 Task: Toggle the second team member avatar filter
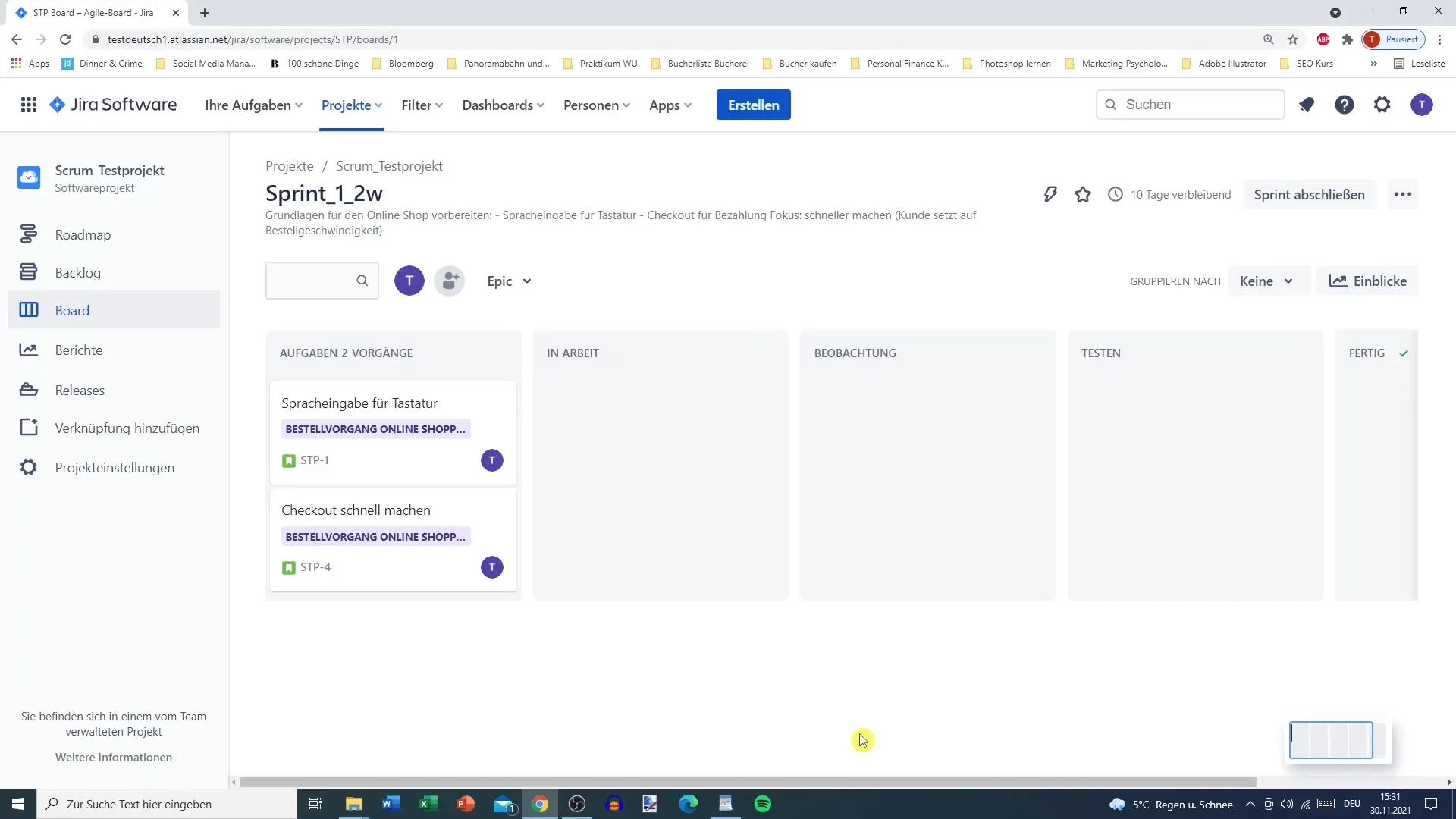(x=448, y=281)
